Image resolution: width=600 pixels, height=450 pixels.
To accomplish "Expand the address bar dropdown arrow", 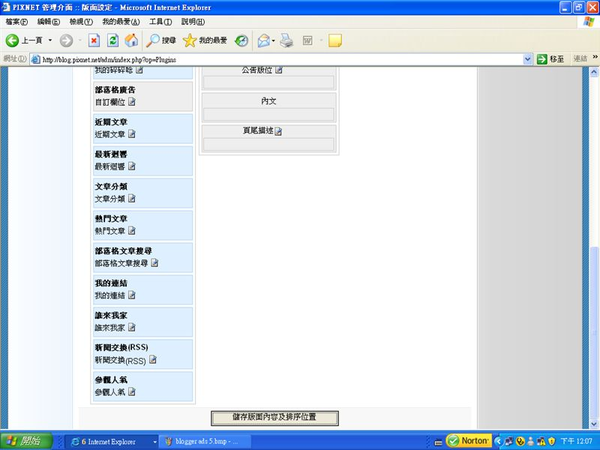I will coord(528,59).
